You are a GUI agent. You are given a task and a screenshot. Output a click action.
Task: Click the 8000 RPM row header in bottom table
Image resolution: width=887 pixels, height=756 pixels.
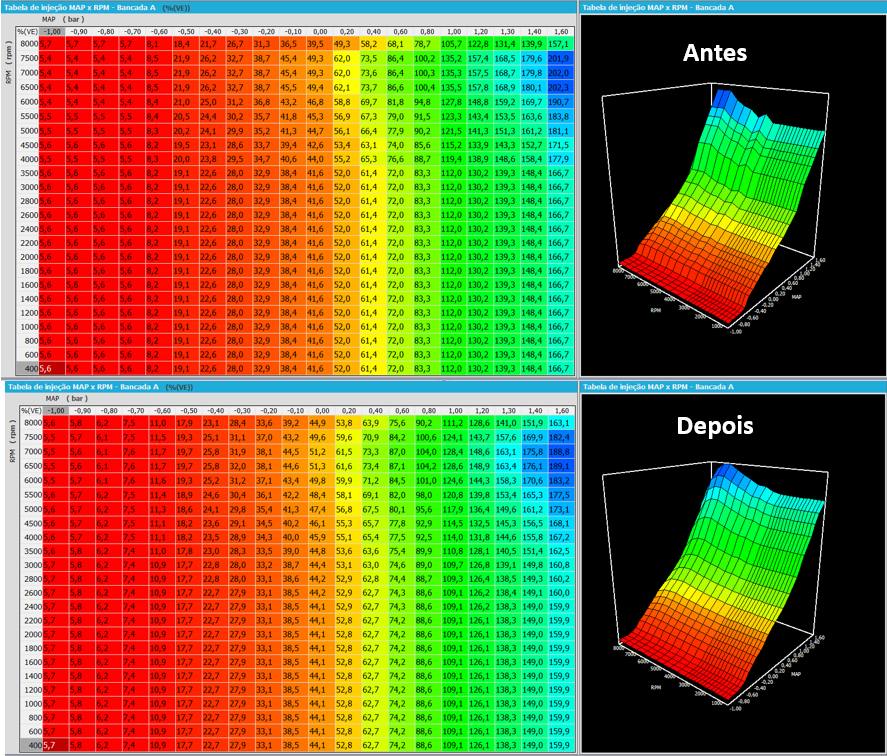pyautogui.click(x=32, y=423)
